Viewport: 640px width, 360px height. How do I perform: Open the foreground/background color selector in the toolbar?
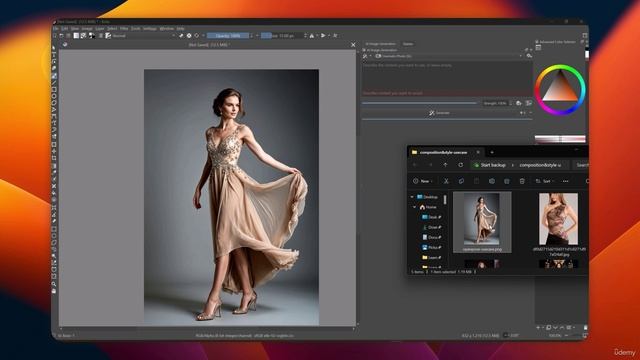point(92,36)
